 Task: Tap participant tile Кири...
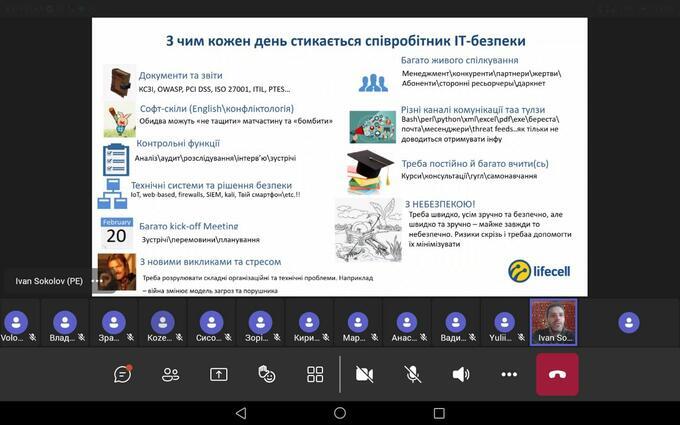point(309,322)
